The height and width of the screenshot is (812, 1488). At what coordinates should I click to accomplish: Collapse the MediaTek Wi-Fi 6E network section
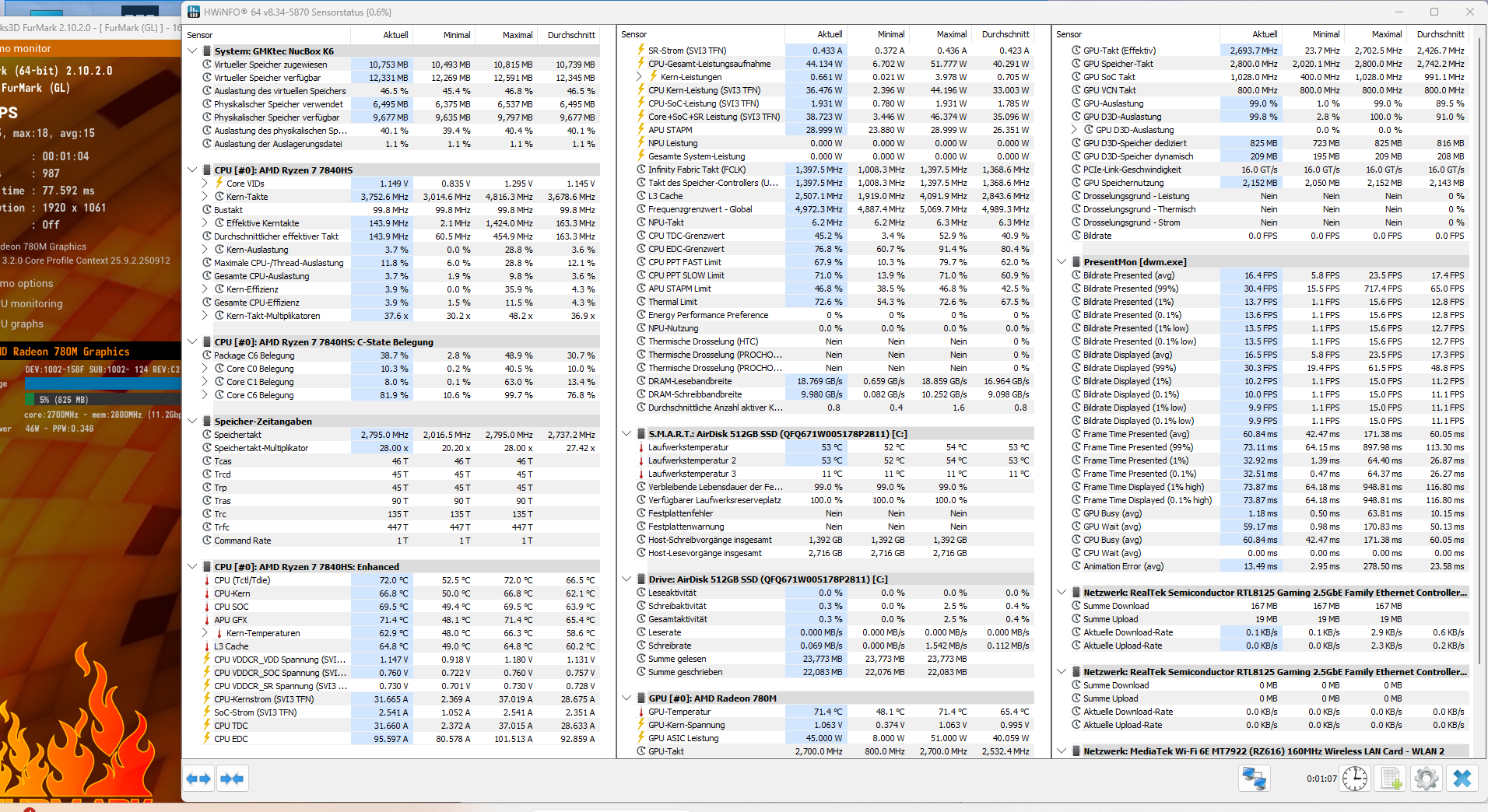click(x=1062, y=751)
